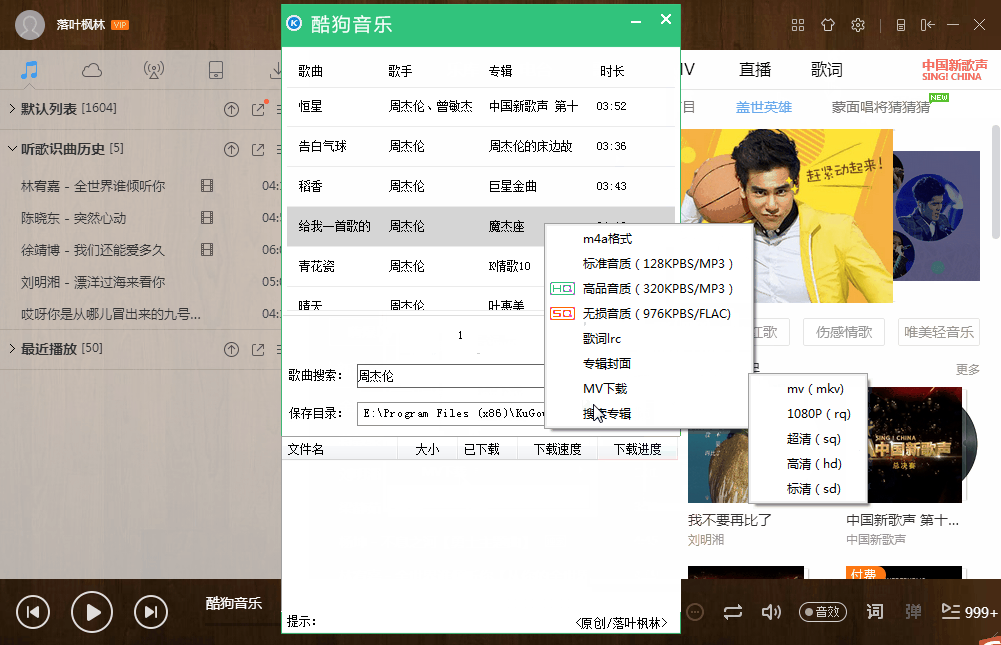Open the skin (shirt) icon
This screenshot has height=645, width=1001.
tap(828, 25)
